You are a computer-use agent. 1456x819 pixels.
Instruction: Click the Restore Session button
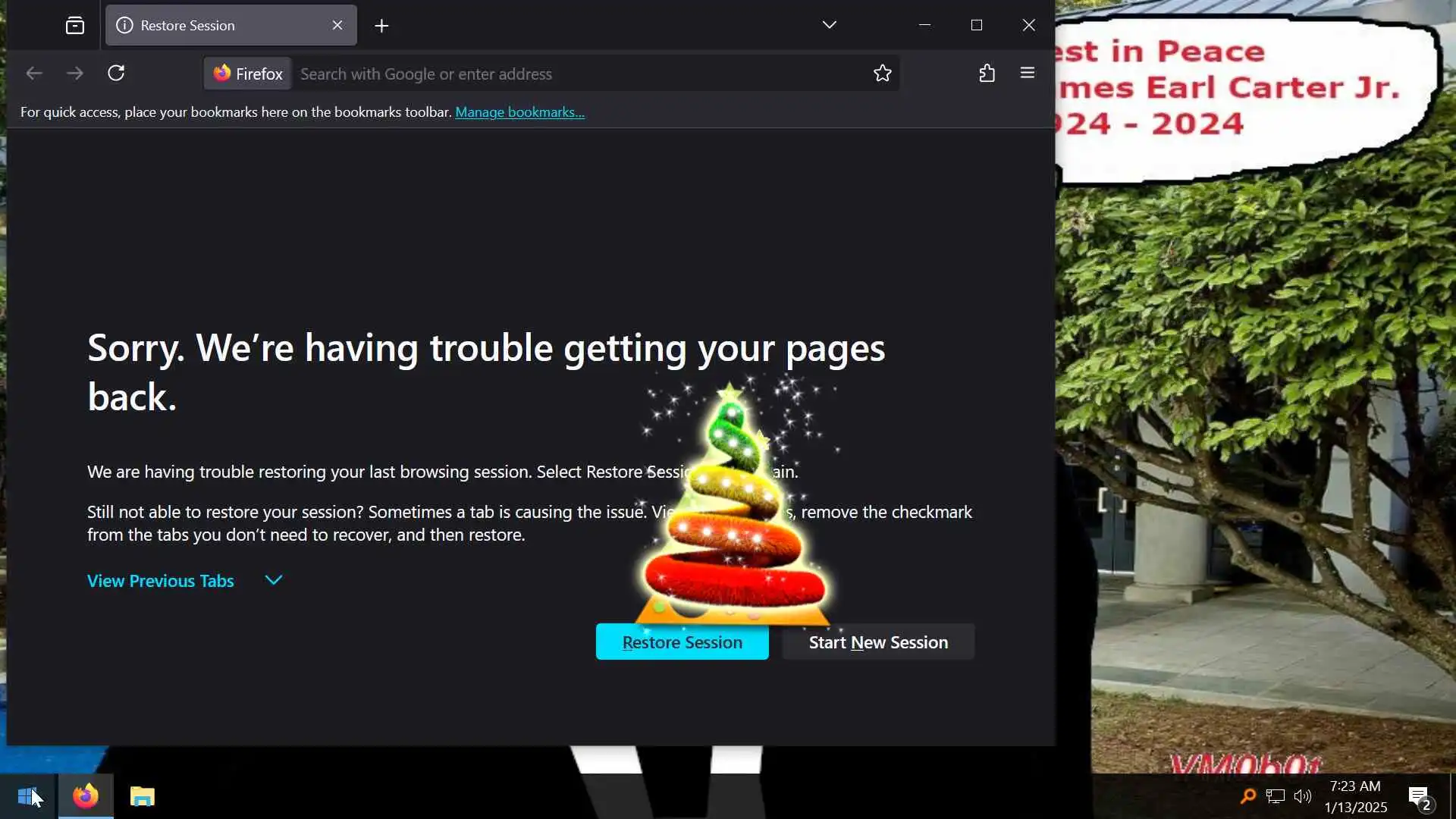click(682, 642)
